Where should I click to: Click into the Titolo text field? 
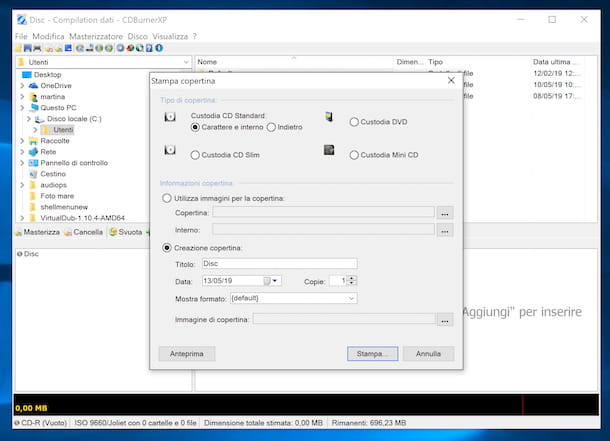278,264
